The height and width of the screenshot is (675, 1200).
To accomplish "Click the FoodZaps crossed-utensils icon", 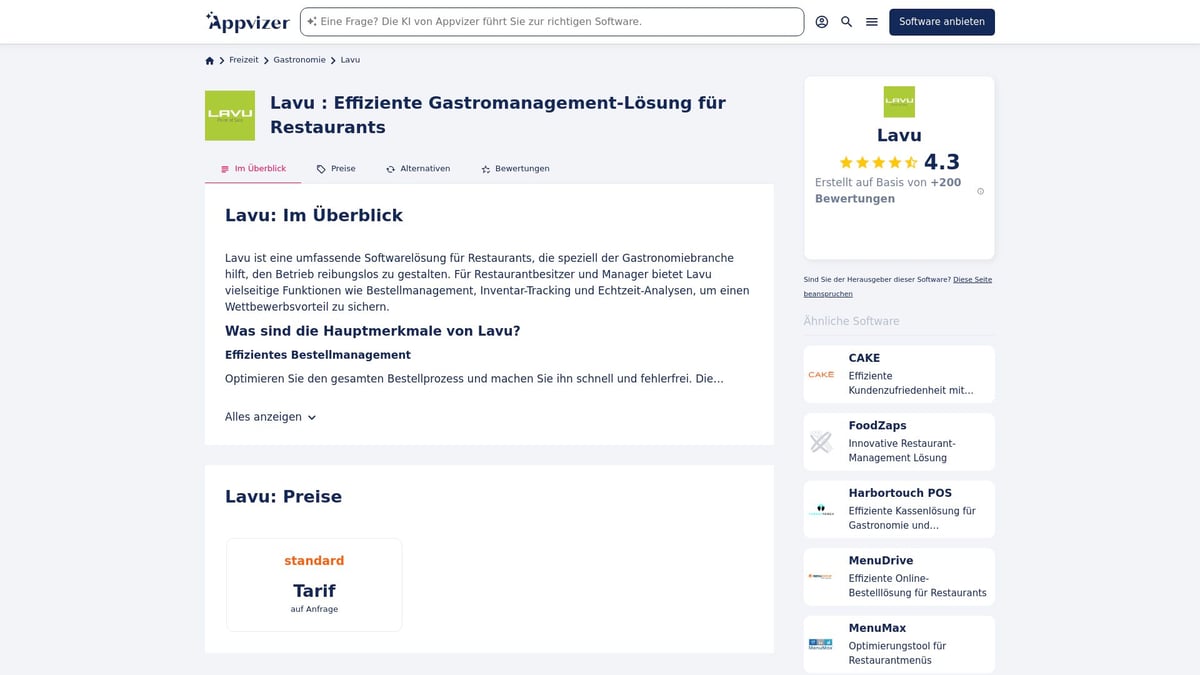I will click(x=820, y=441).
